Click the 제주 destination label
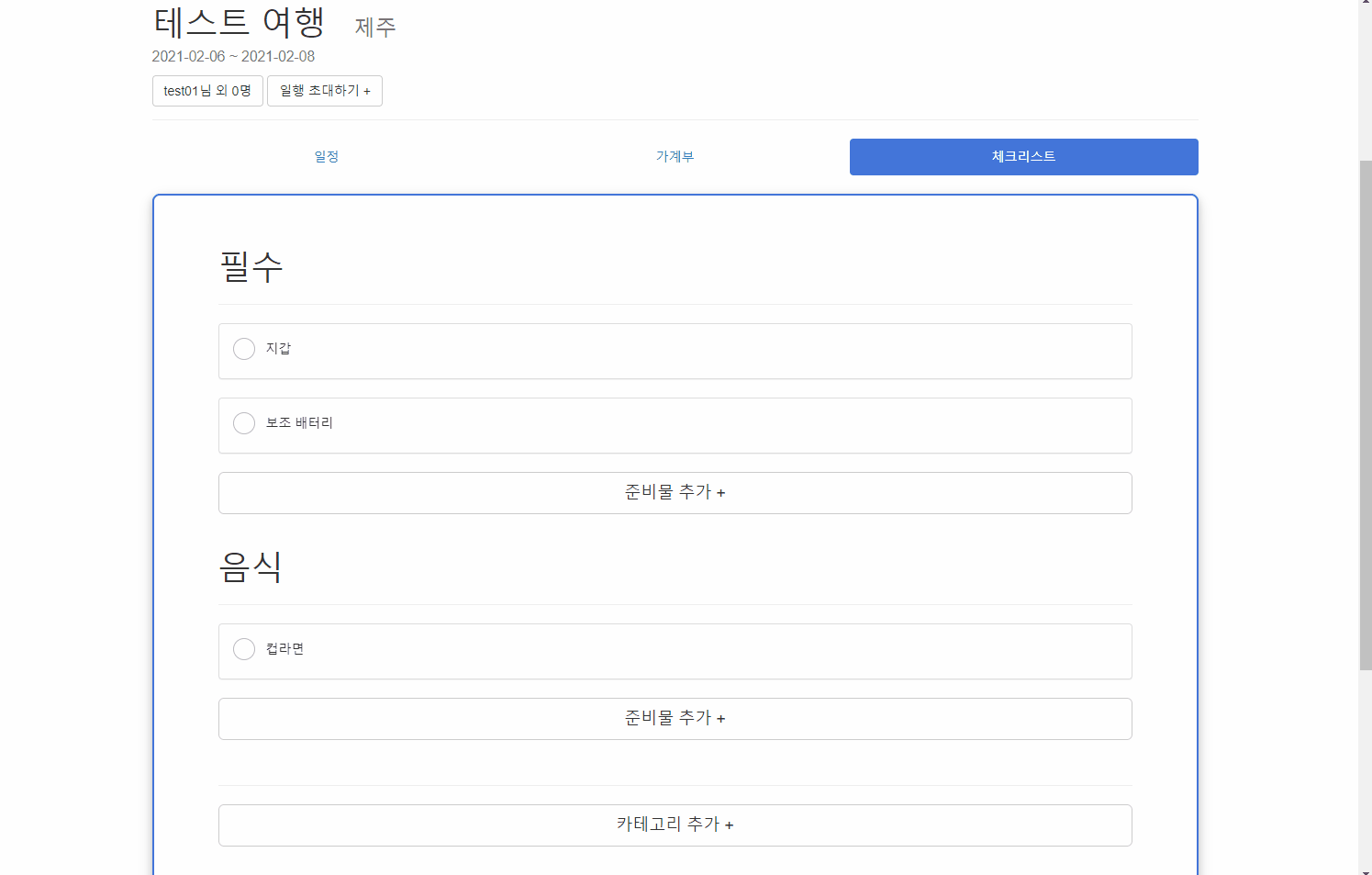Viewport: 1372px width, 875px height. (x=375, y=28)
